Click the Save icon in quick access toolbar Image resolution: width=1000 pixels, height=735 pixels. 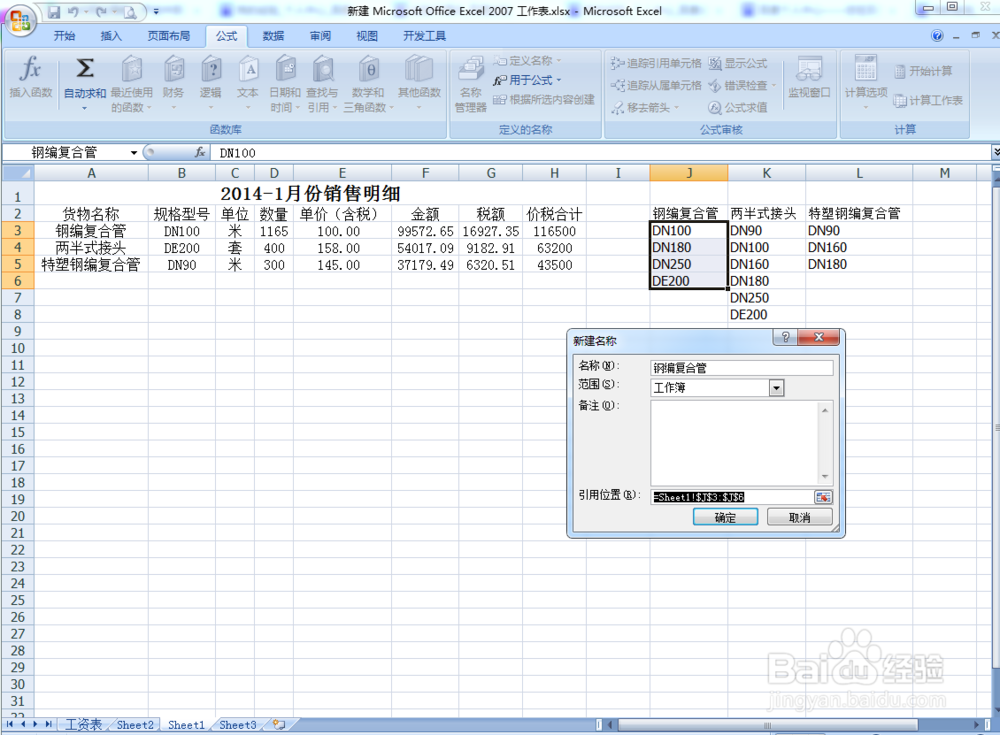click(x=54, y=11)
